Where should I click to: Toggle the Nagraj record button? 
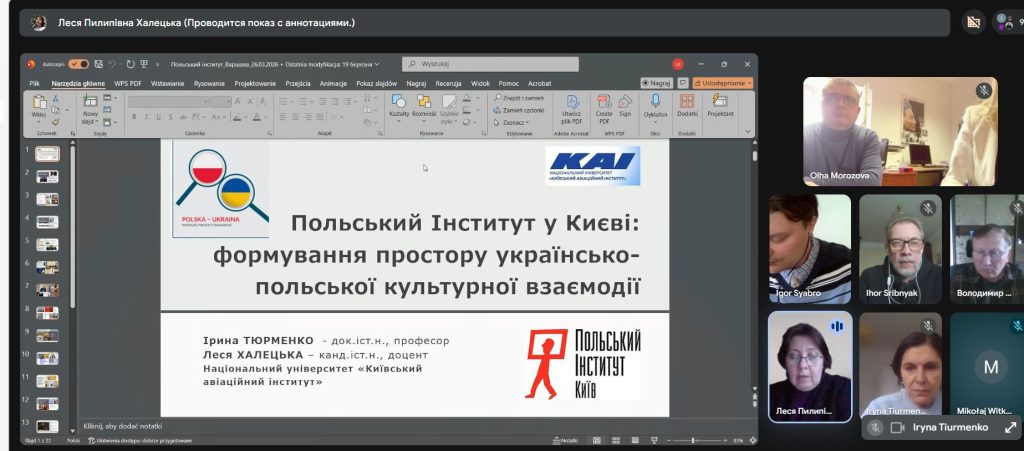click(x=656, y=83)
